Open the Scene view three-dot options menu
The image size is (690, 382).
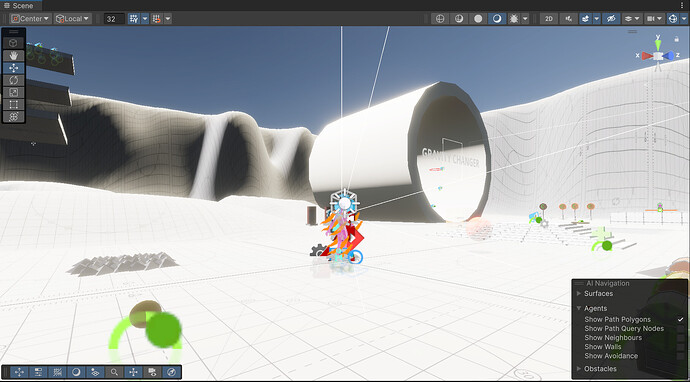(682, 5)
